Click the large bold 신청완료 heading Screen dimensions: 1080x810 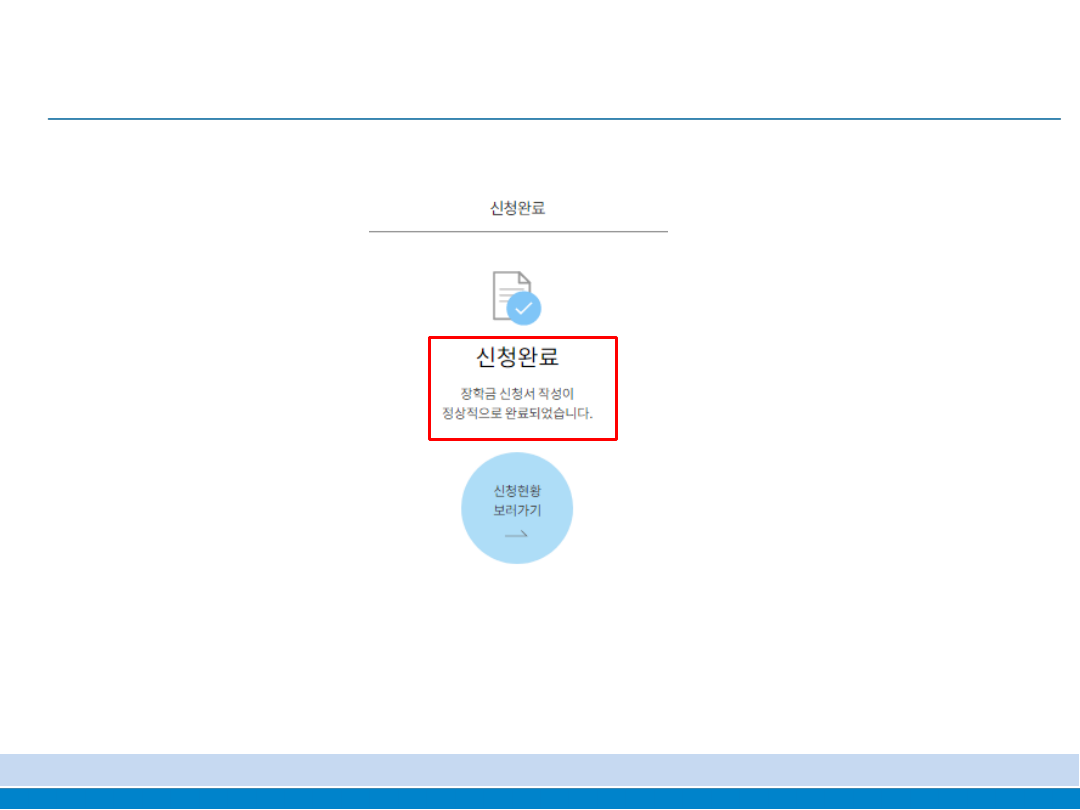coord(517,357)
